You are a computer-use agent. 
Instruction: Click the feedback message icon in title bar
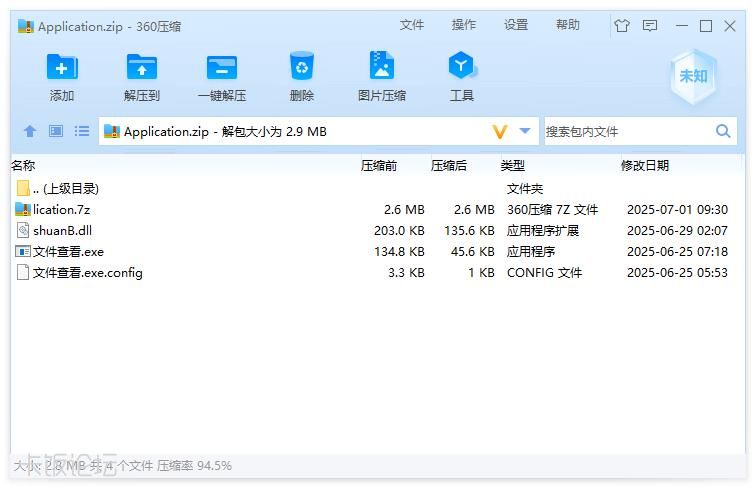click(650, 26)
